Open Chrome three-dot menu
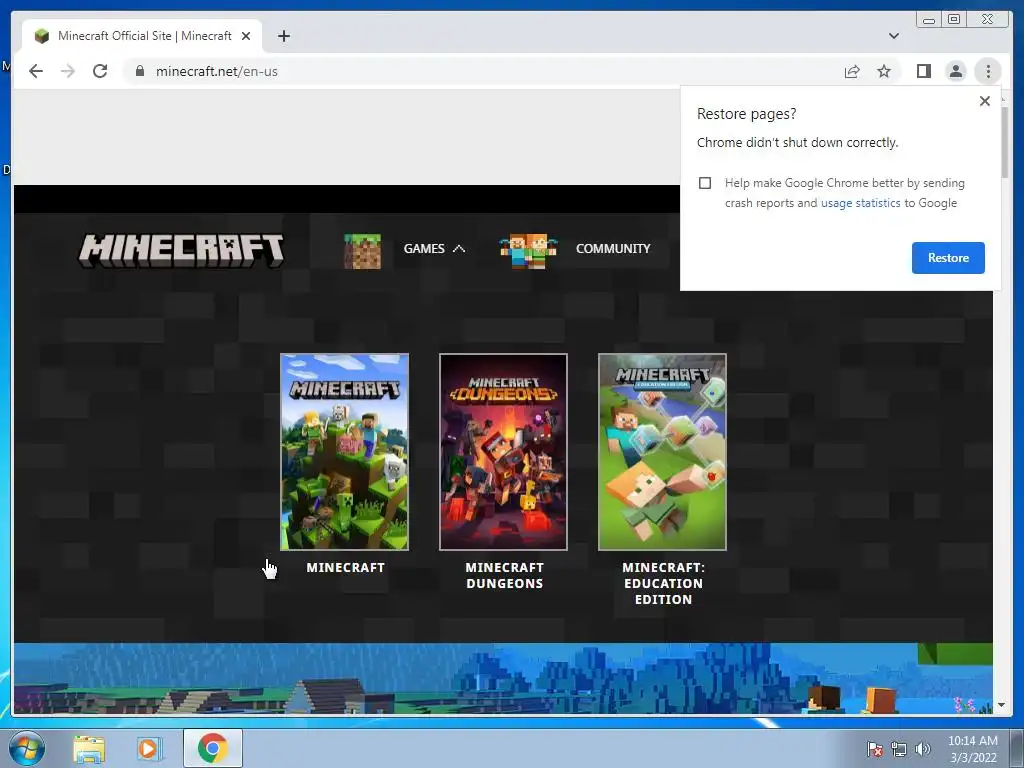Viewport: 1024px width, 768px height. tap(988, 71)
